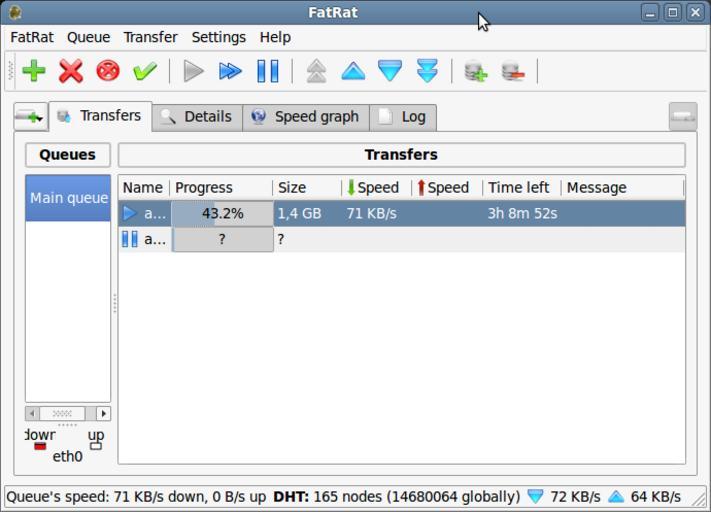
Task: Select Main queue in the queues list
Action: (68, 198)
